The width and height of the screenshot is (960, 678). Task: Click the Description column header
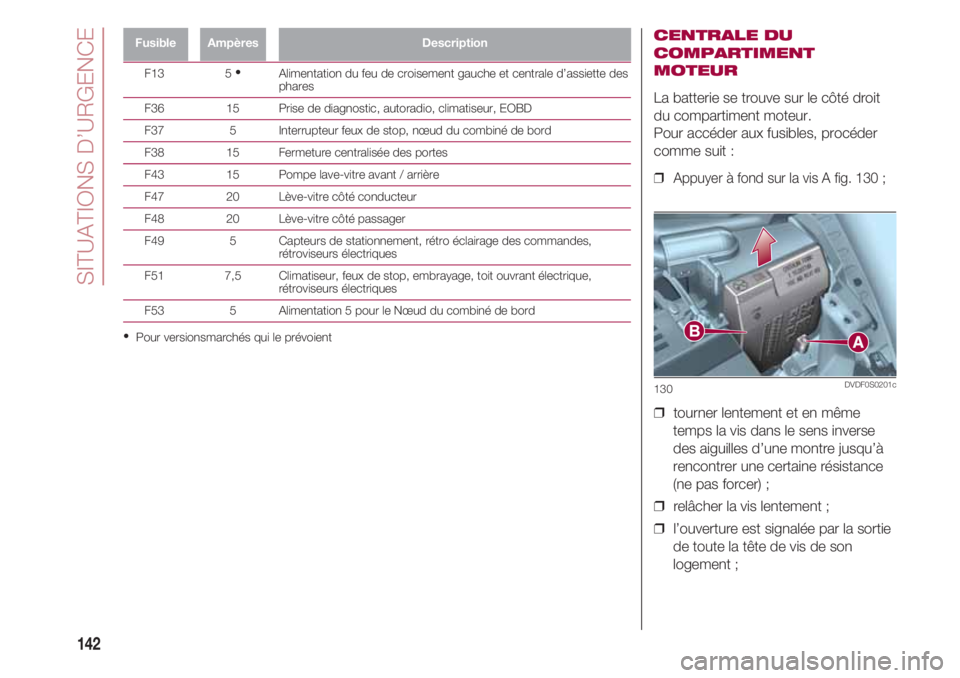454,43
